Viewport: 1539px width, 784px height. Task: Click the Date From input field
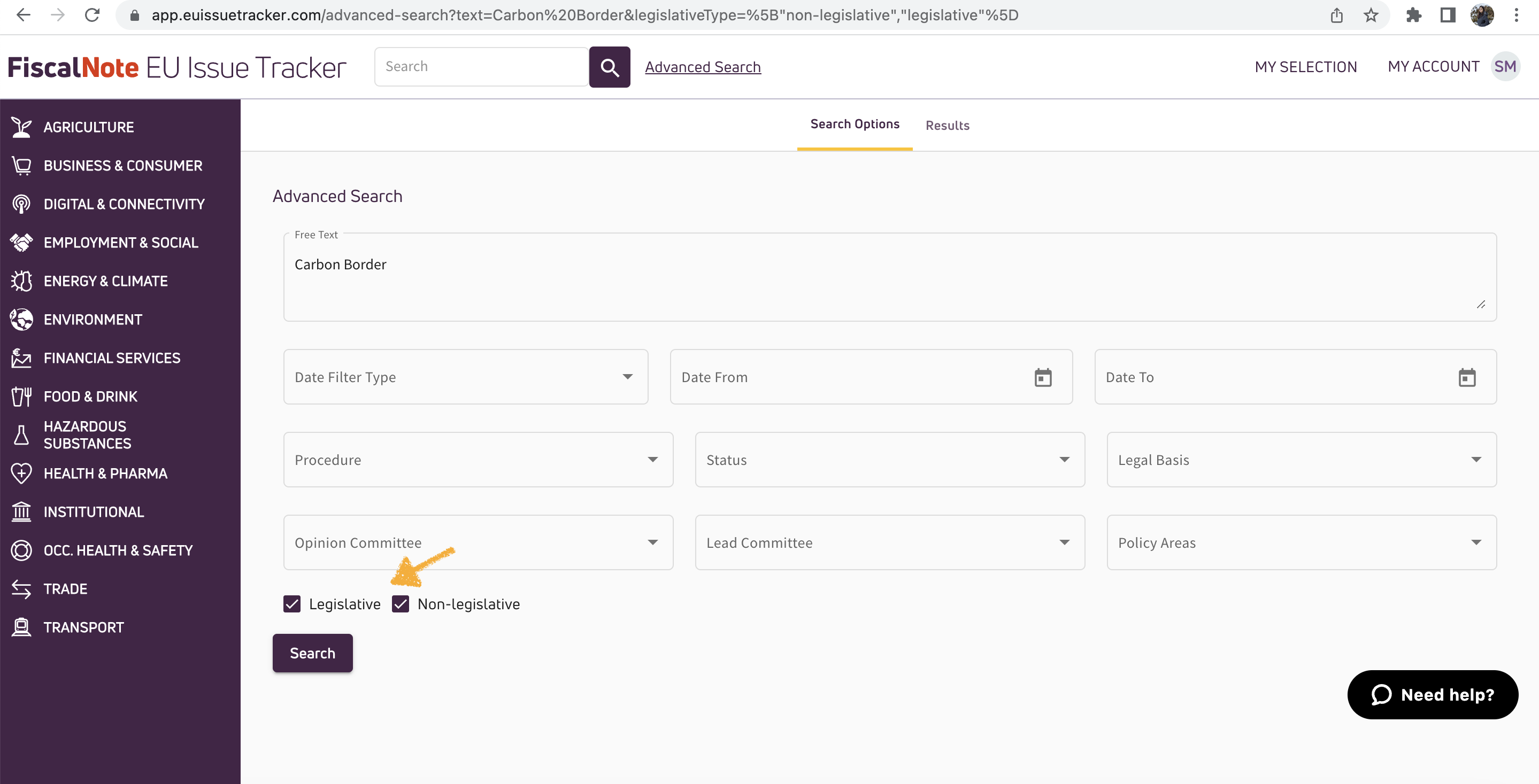(x=871, y=377)
